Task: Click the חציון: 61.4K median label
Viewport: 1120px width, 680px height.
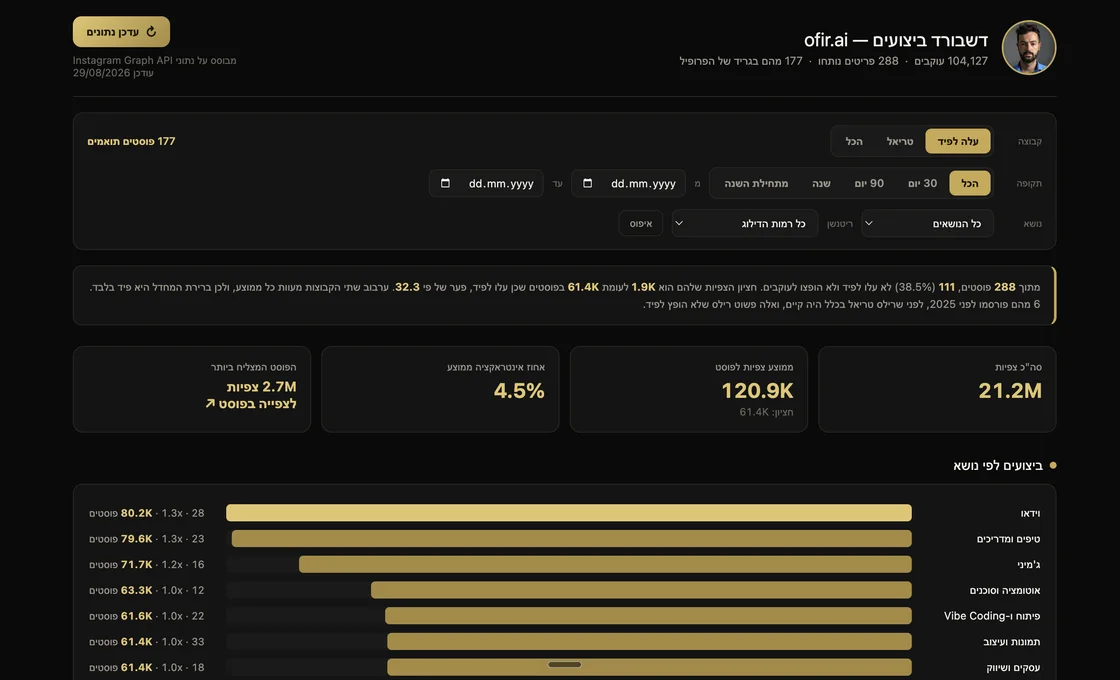Action: tap(766, 412)
